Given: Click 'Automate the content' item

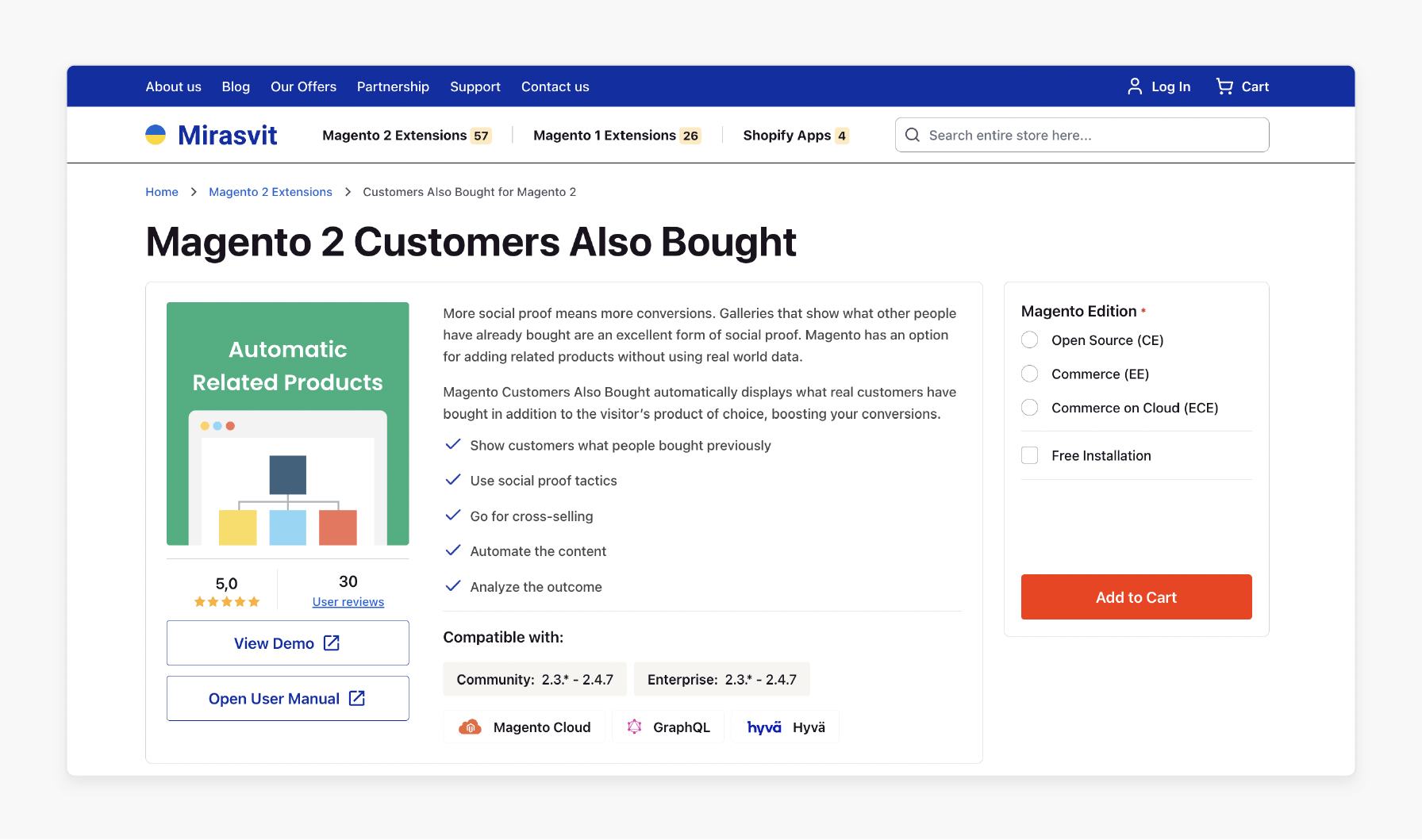Looking at the screenshot, I should point(538,551).
